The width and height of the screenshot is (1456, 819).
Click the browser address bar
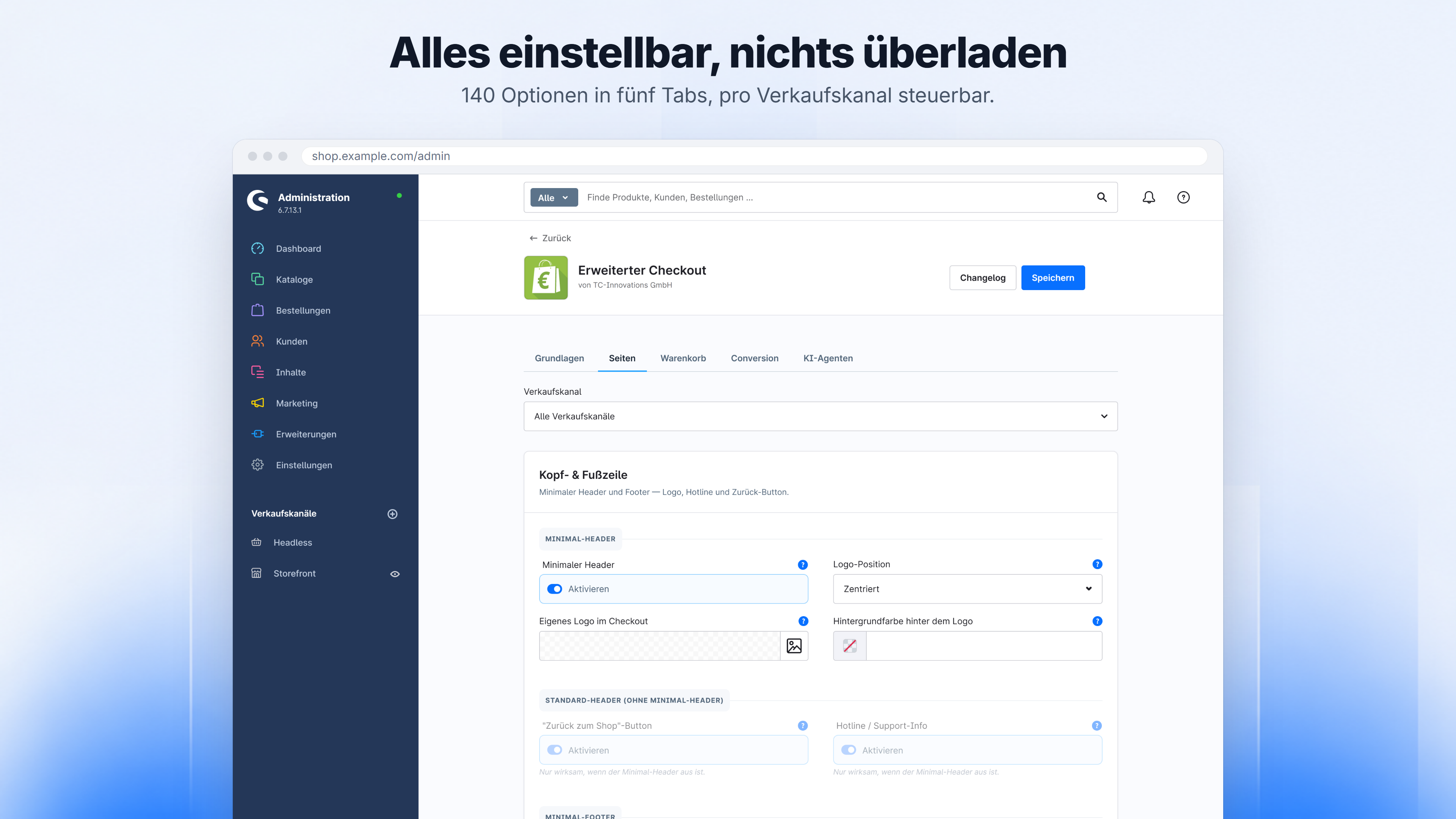point(754,156)
